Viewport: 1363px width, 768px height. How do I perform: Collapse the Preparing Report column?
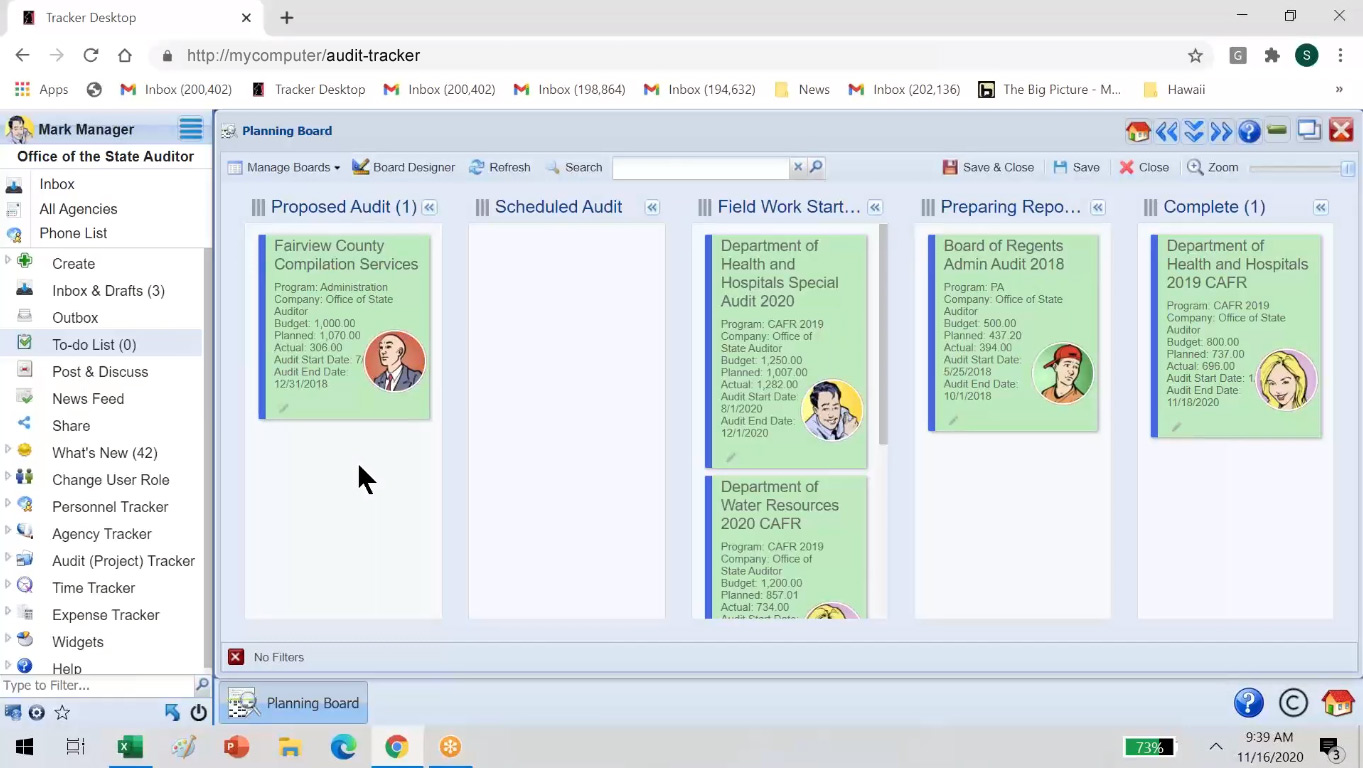(x=1098, y=207)
